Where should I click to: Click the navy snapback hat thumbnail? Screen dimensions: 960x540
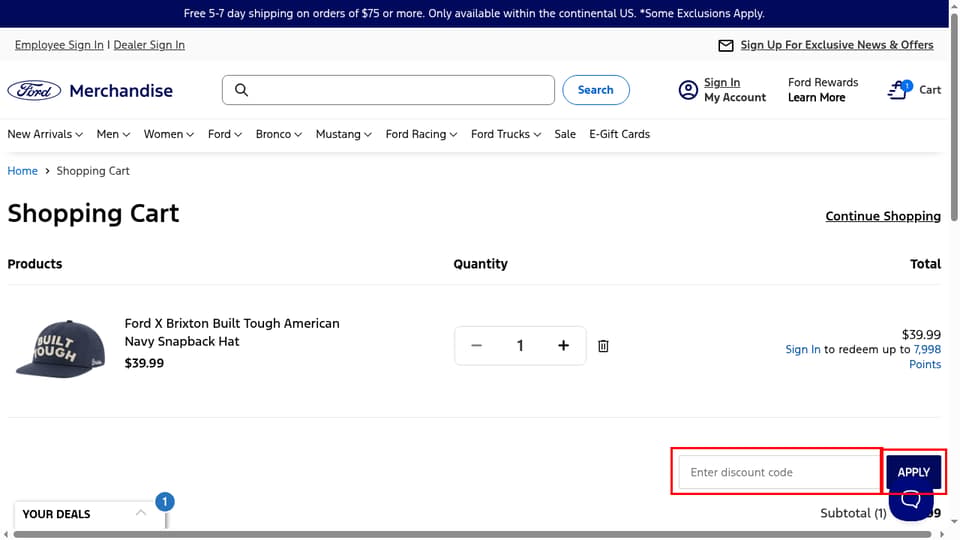point(61,348)
